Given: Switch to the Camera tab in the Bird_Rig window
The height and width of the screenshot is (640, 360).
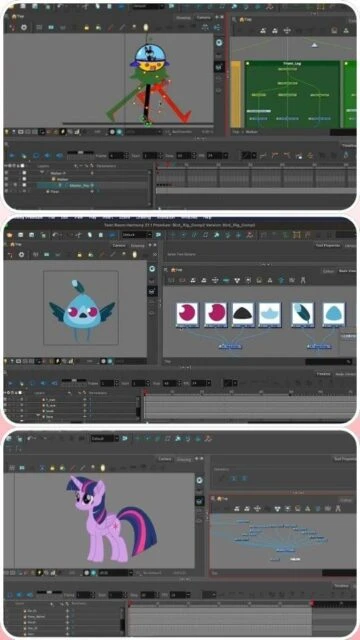Looking at the screenshot, I should (119, 245).
